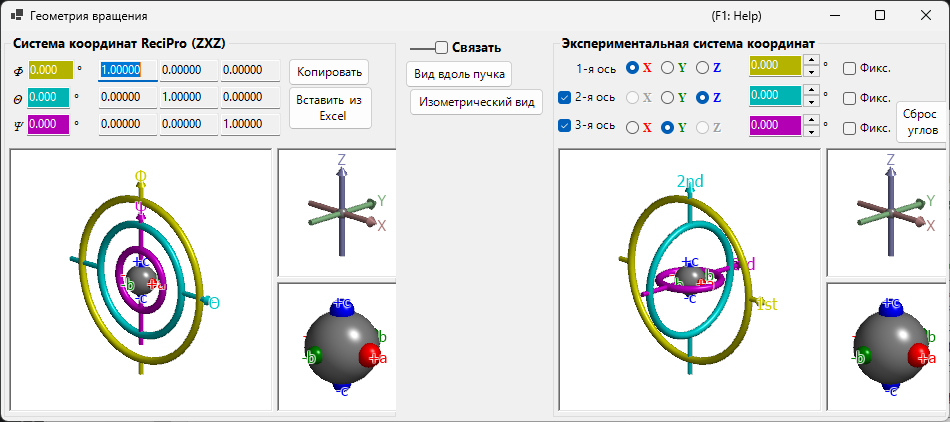Click the cyan Θ angle field
Screen dimensions: 950x422
tap(48, 97)
